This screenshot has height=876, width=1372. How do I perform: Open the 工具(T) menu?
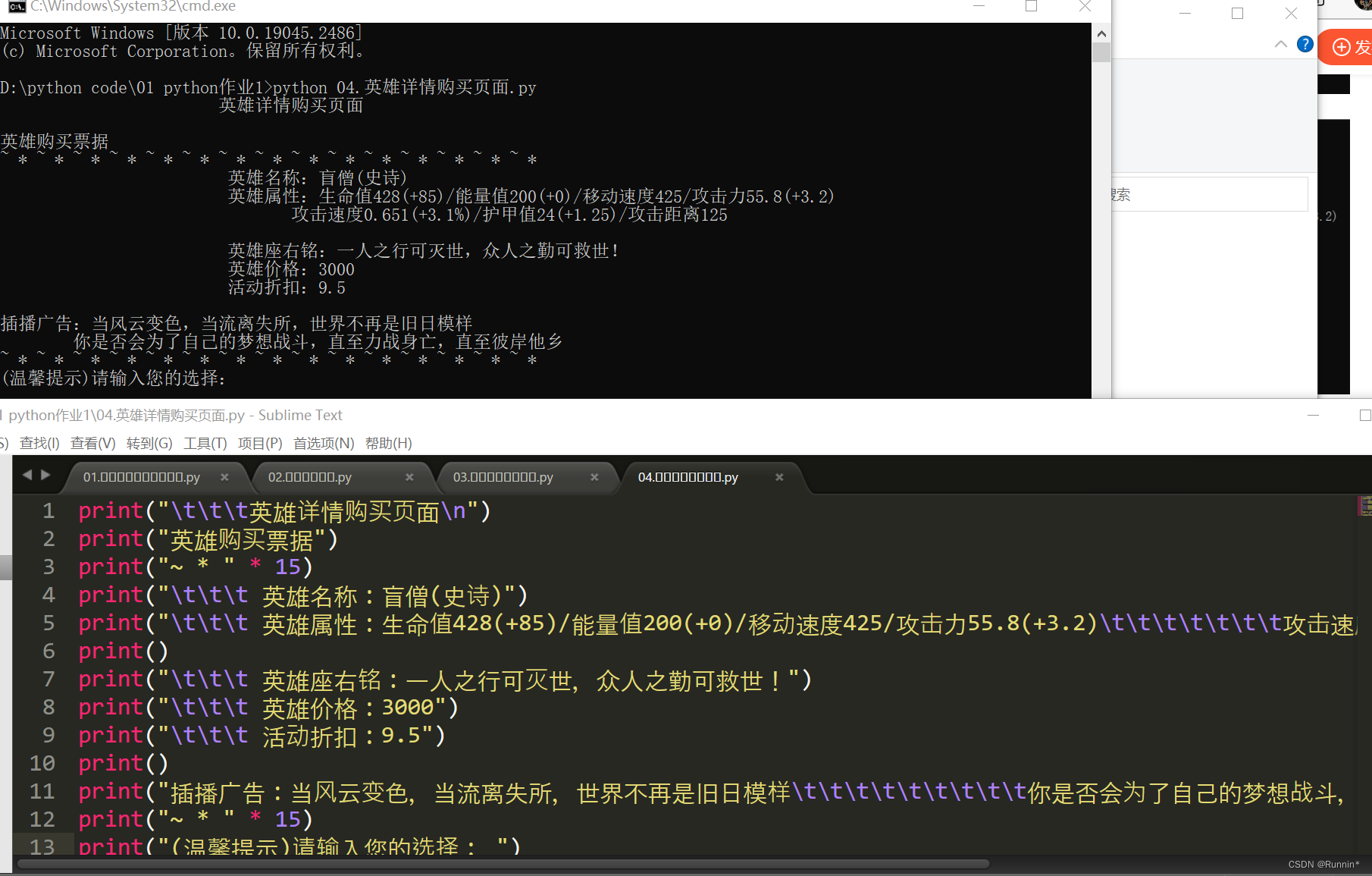(205, 443)
